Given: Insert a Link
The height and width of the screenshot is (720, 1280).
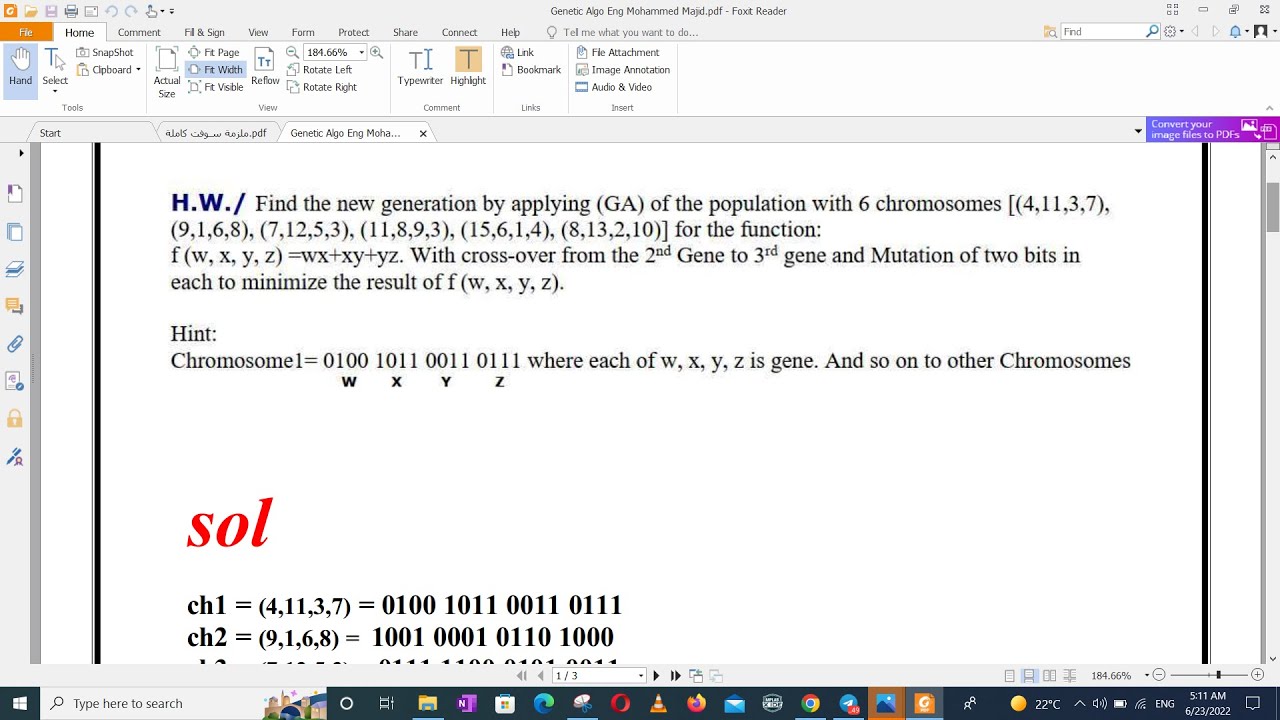Looking at the screenshot, I should point(517,52).
